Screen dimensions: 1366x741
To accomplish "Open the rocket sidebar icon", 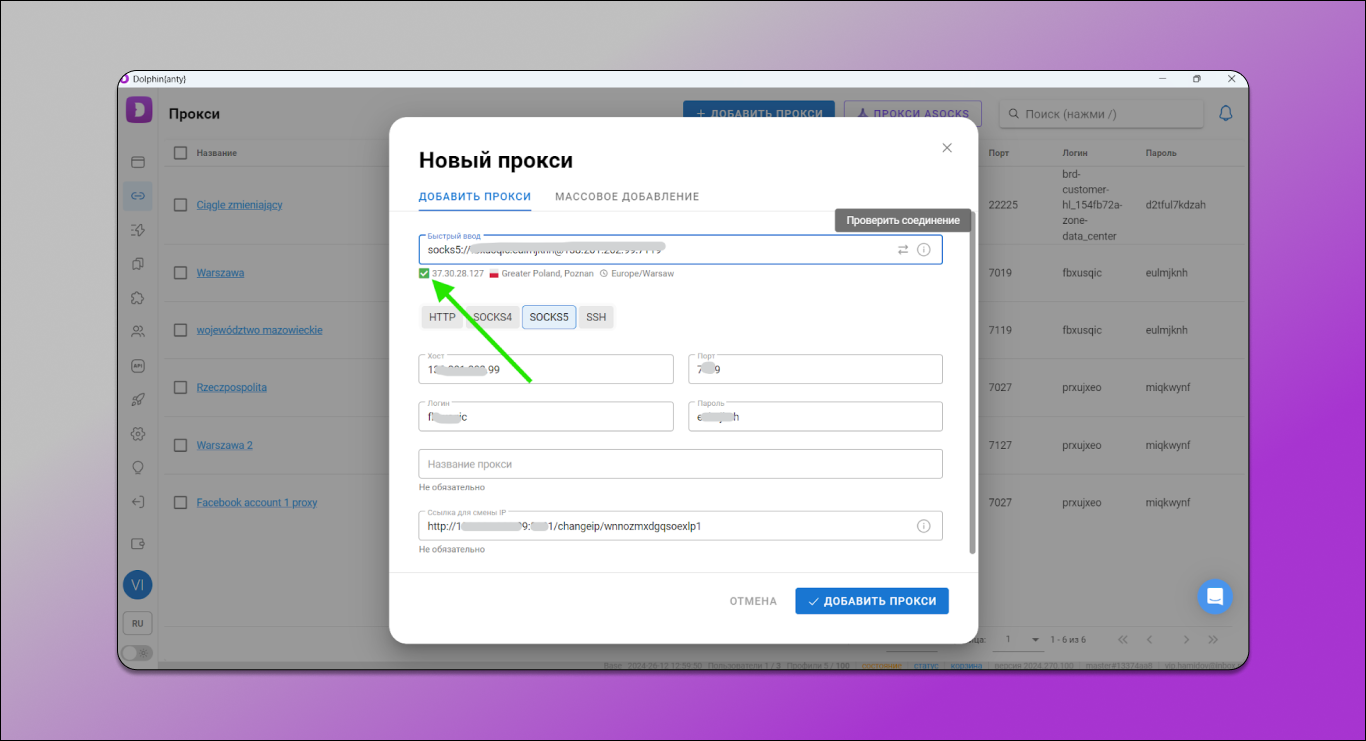I will click(138, 400).
